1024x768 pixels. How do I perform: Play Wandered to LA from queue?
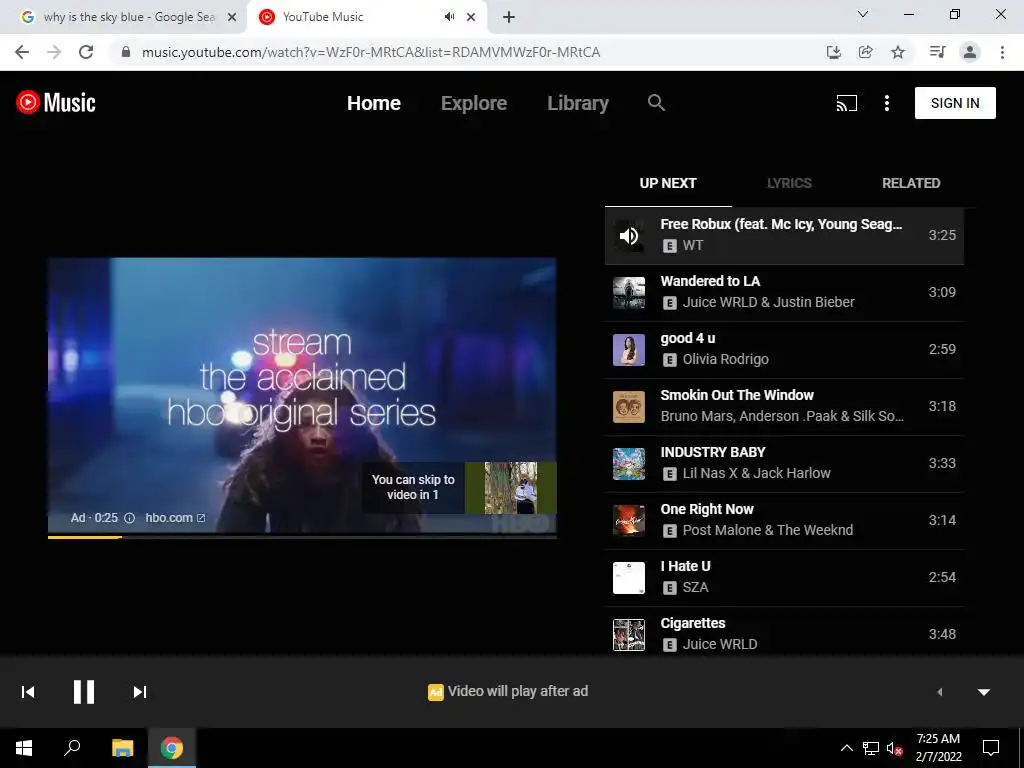point(784,292)
